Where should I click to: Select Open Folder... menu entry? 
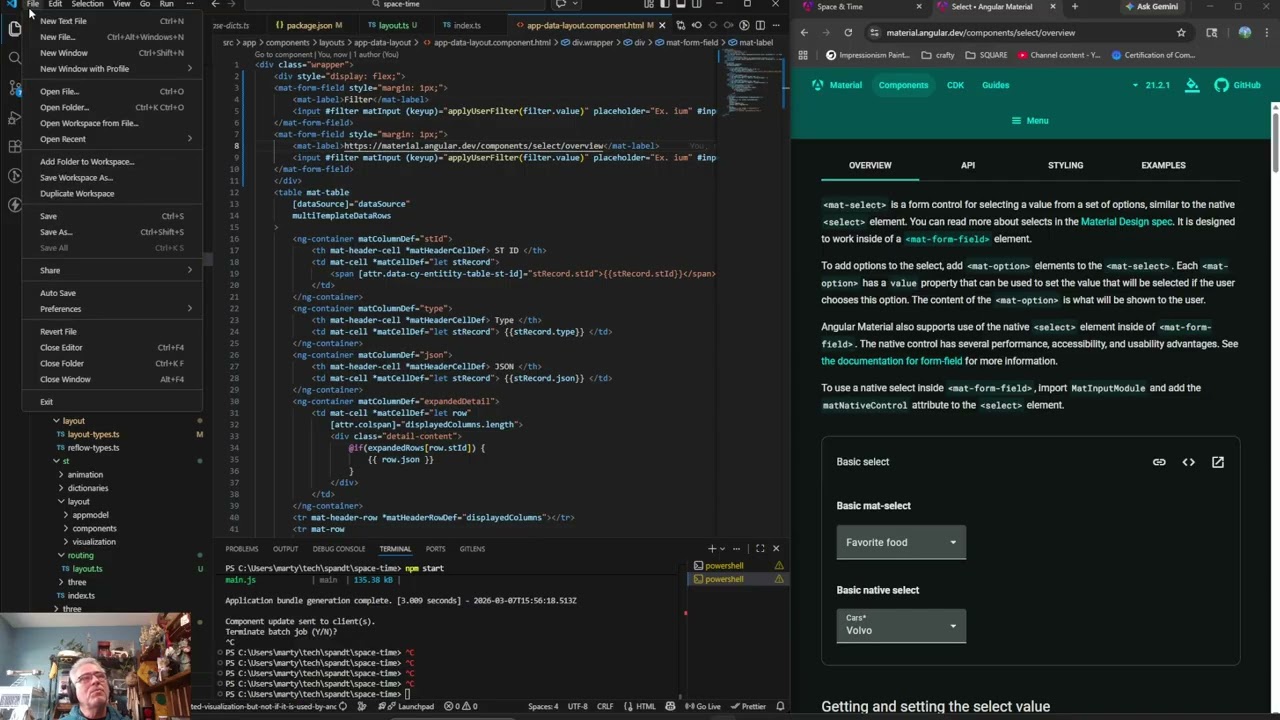112,107
